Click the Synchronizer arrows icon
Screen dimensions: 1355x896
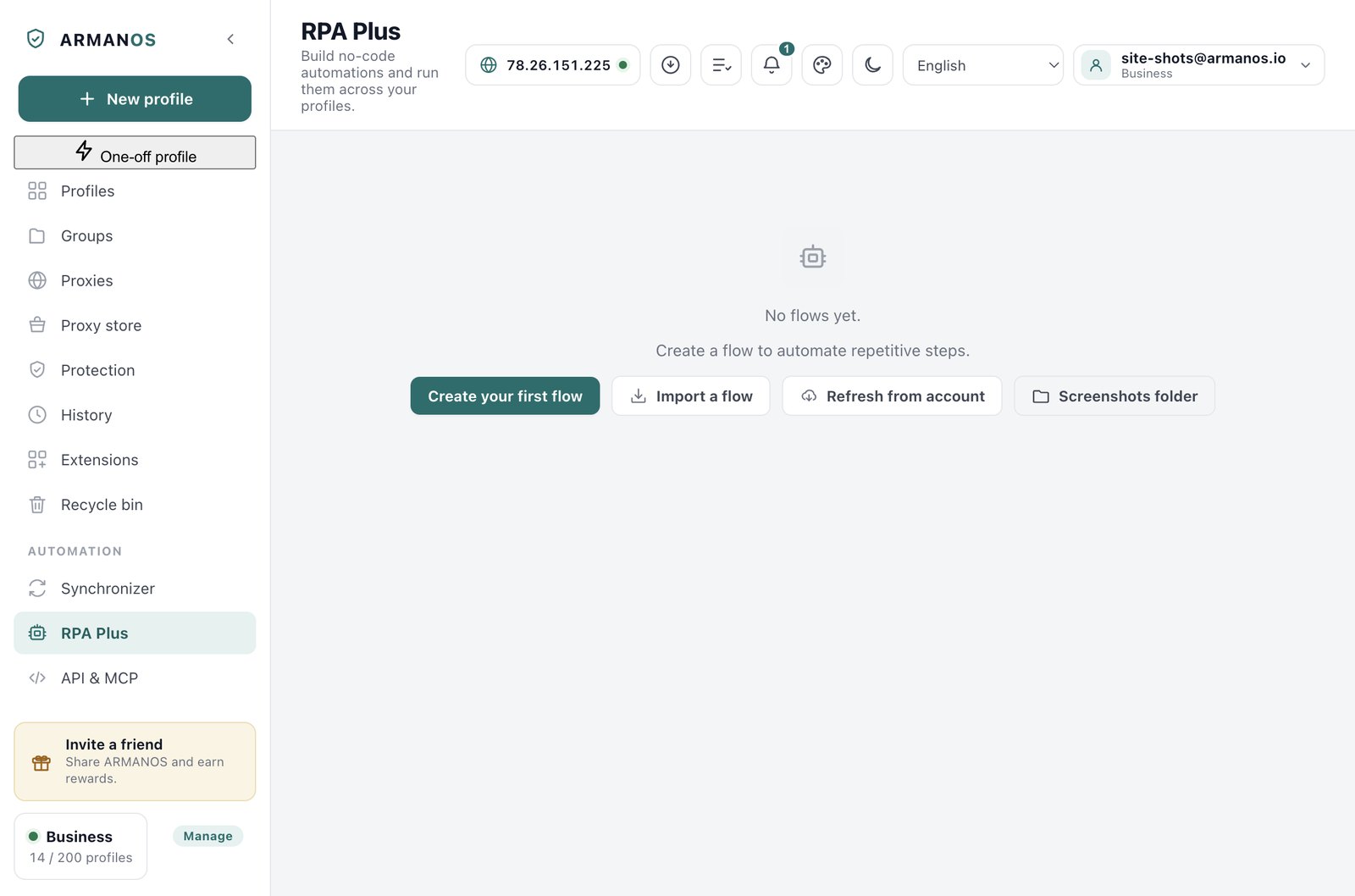click(x=37, y=589)
